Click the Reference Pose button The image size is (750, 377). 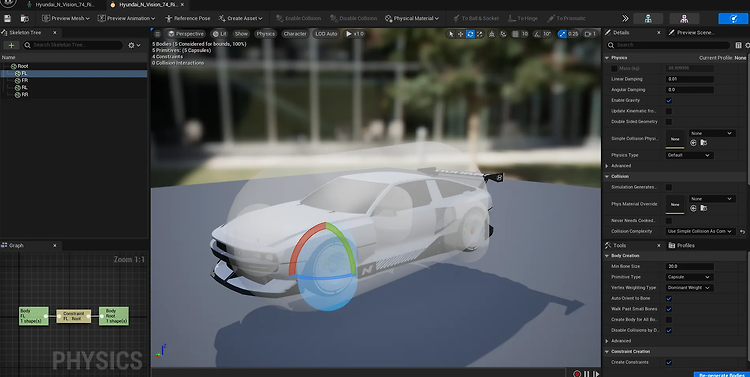click(188, 18)
